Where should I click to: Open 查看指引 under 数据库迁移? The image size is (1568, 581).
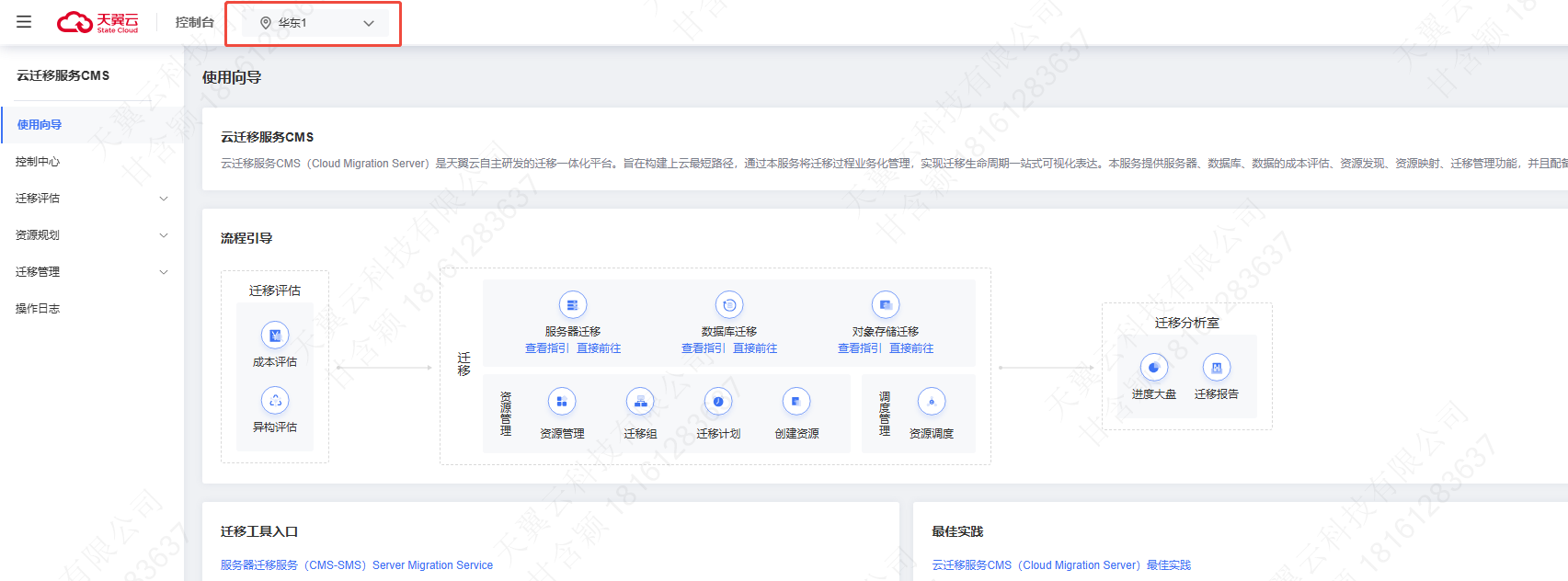703,348
